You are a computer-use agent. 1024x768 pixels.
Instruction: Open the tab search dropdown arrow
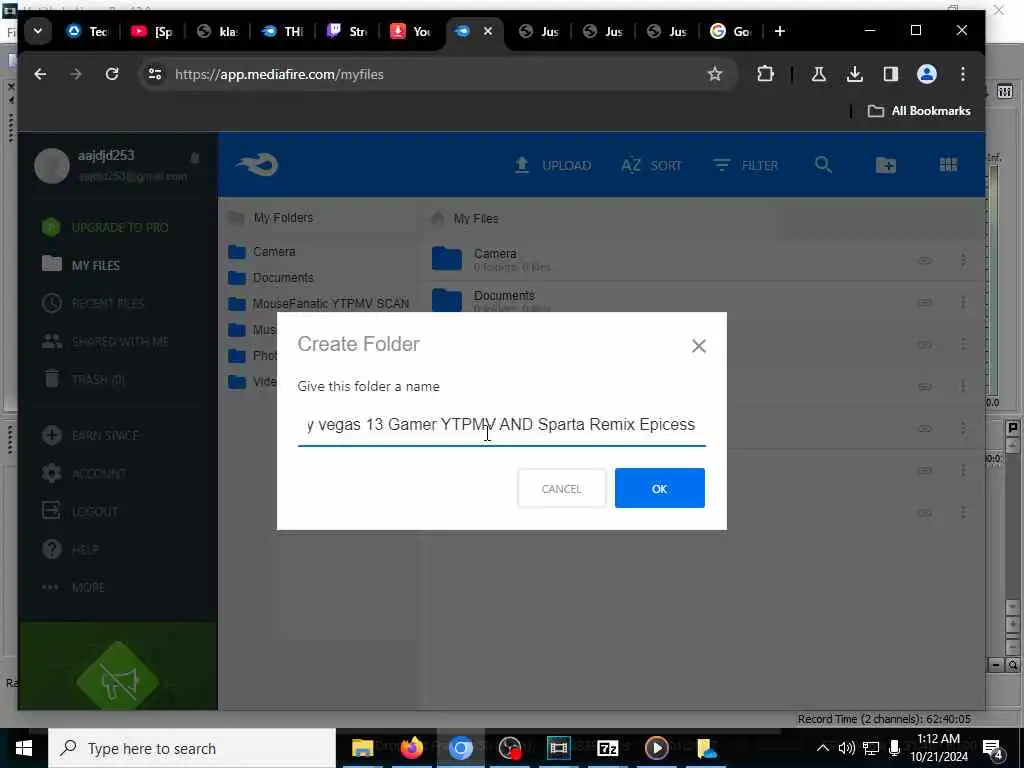(x=38, y=31)
